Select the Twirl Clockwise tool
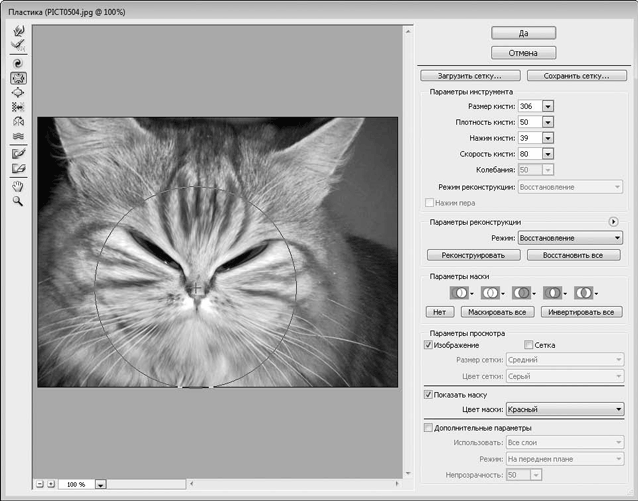Image resolution: width=638 pixels, height=501 pixels. click(18, 61)
